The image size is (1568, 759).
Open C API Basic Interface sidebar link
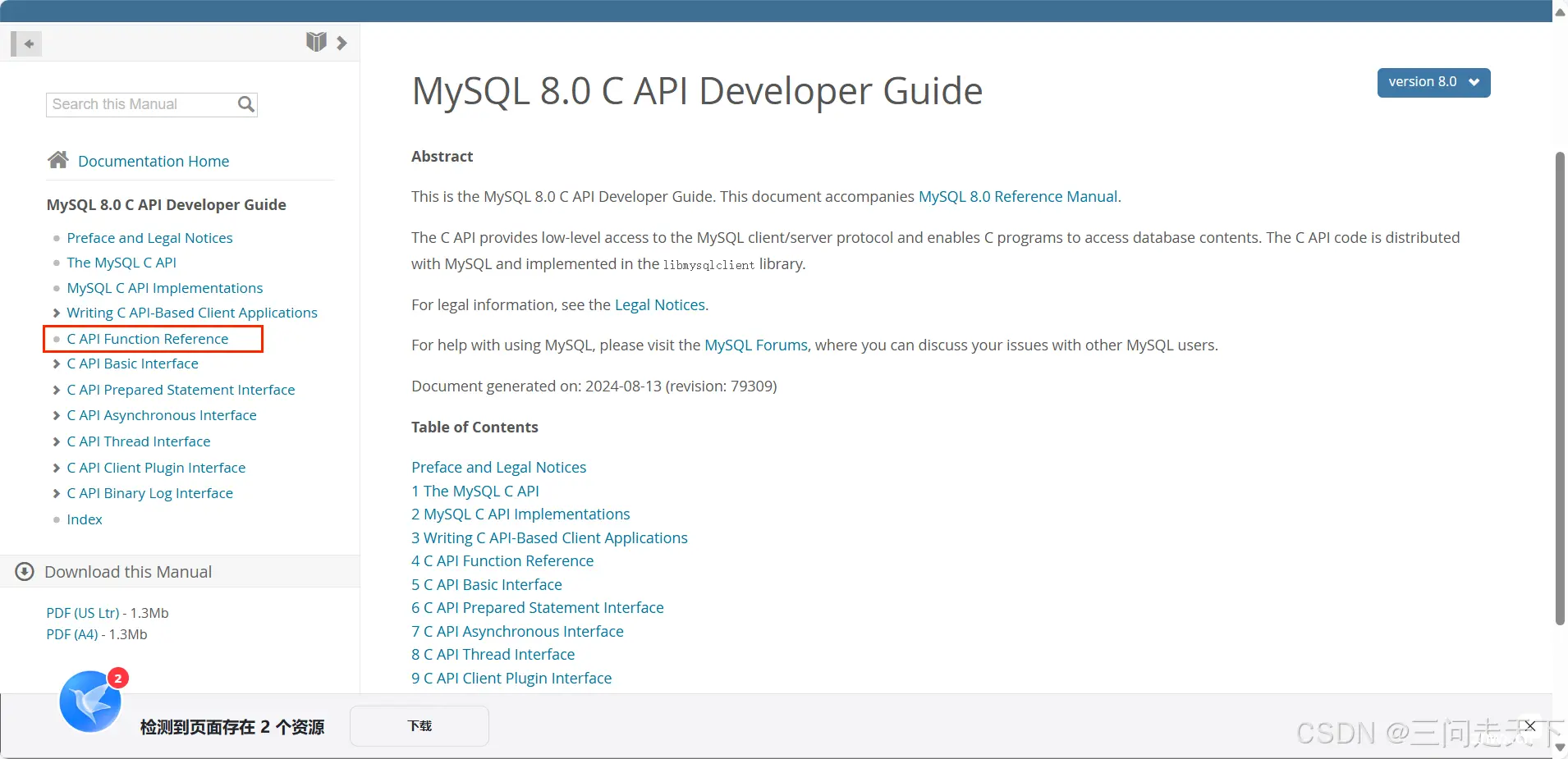coord(132,363)
